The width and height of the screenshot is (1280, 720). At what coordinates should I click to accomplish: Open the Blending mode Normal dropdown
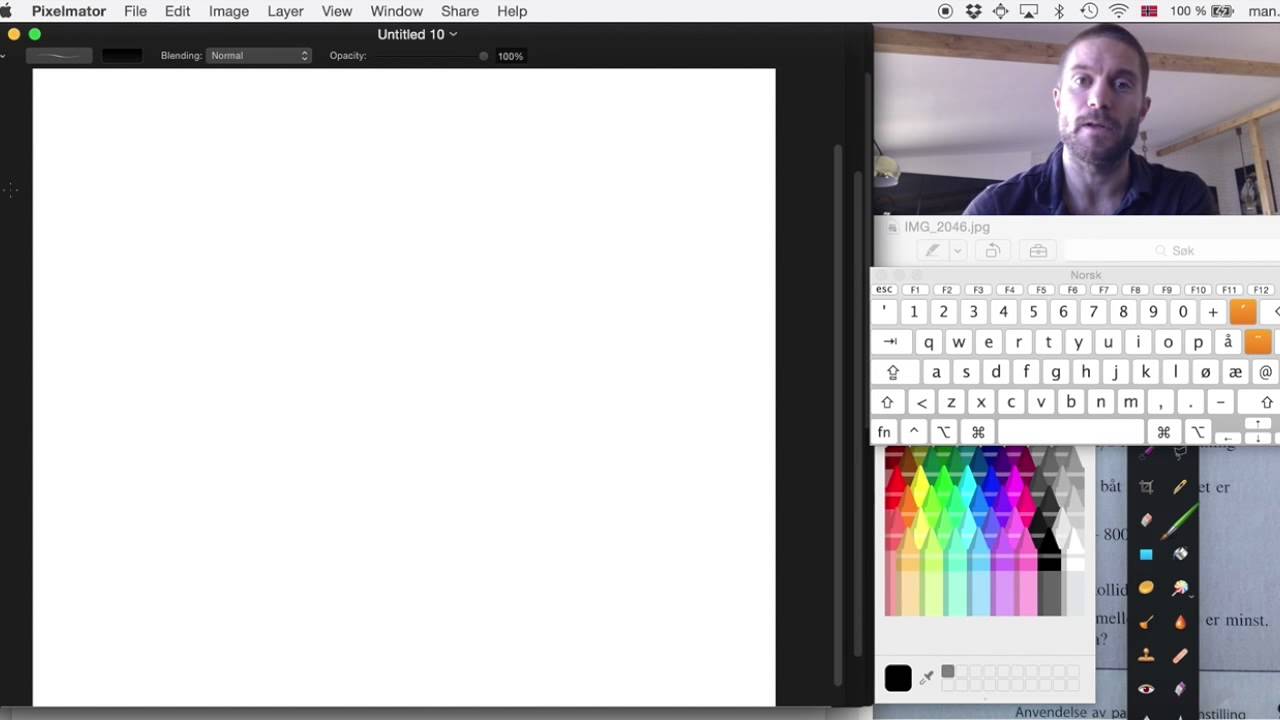pyautogui.click(x=259, y=55)
